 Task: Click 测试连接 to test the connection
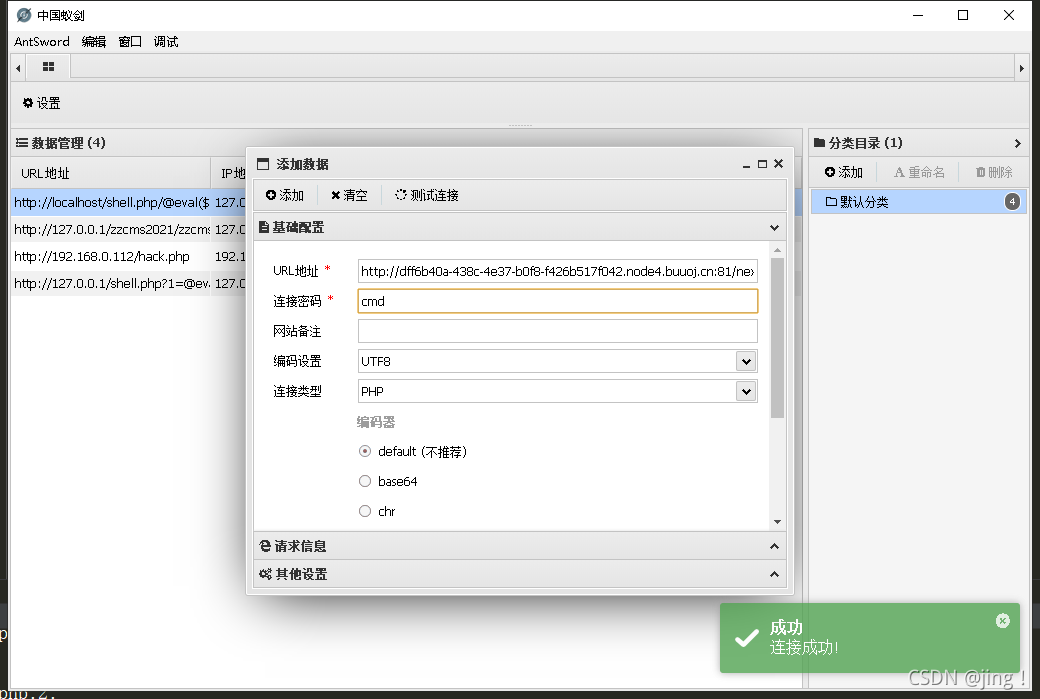pyautogui.click(x=426, y=195)
